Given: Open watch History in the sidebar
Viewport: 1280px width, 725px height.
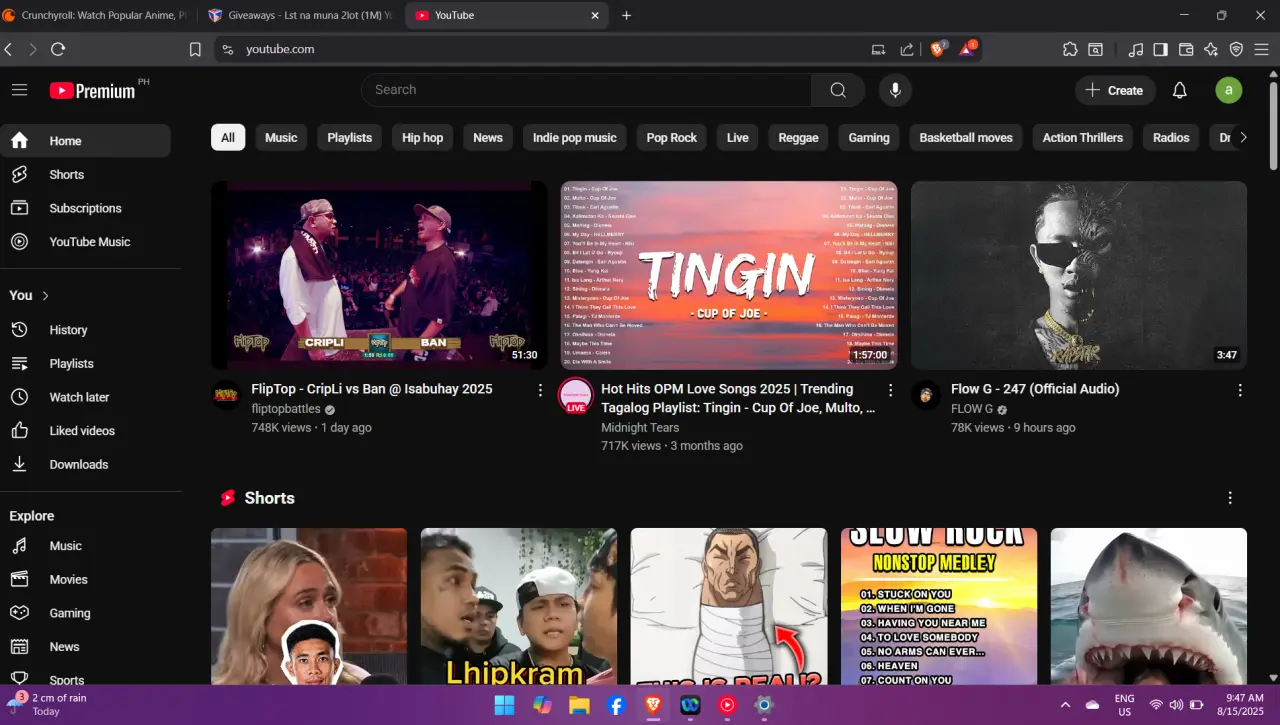Looking at the screenshot, I should coord(86,330).
